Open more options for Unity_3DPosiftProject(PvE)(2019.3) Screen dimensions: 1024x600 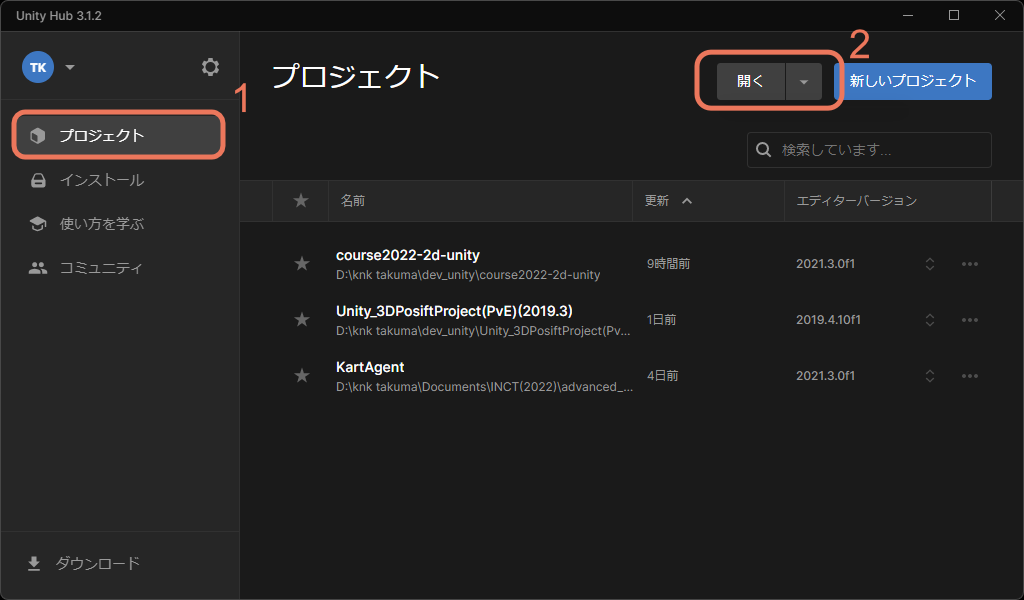970,320
